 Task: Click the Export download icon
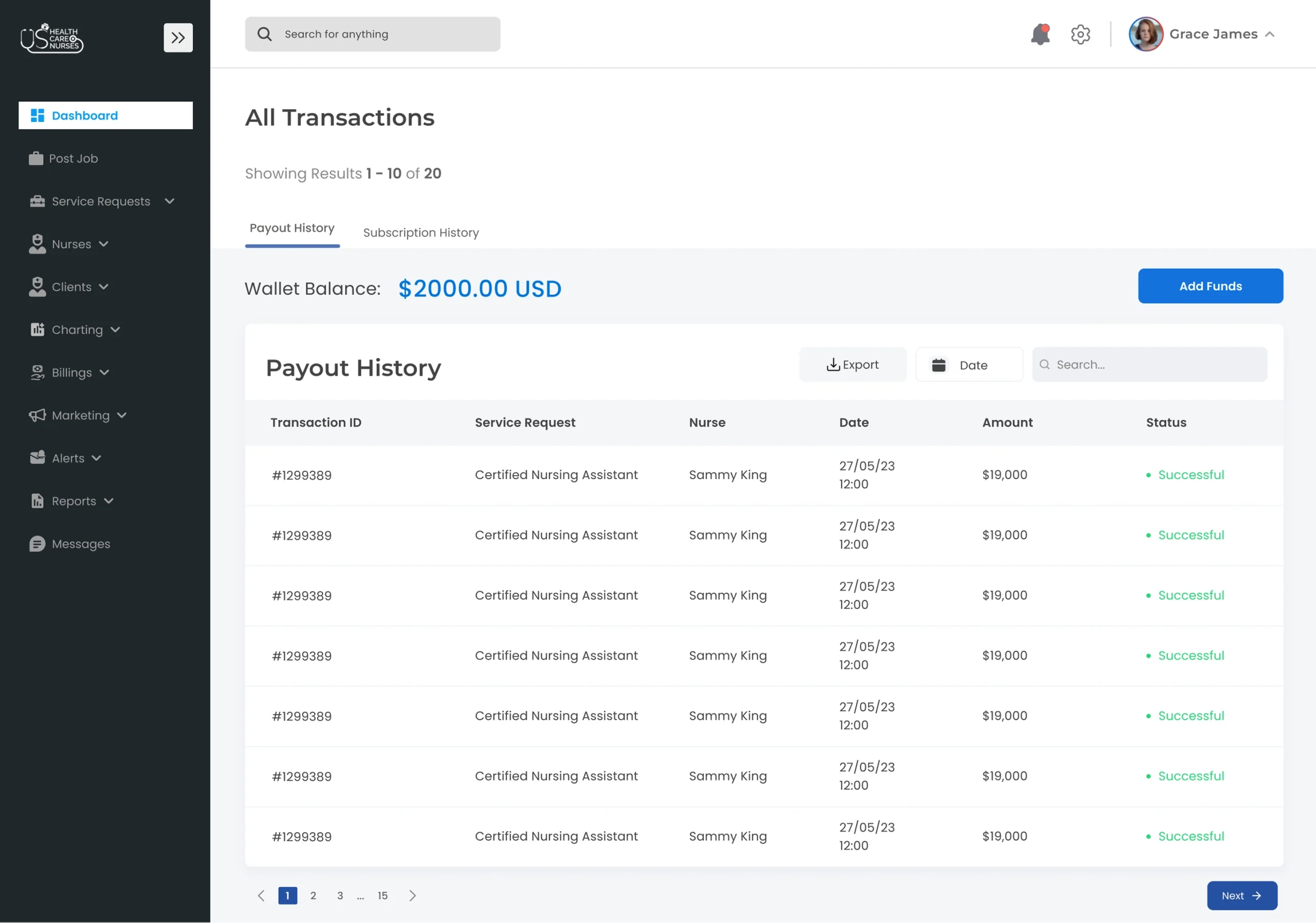click(833, 364)
